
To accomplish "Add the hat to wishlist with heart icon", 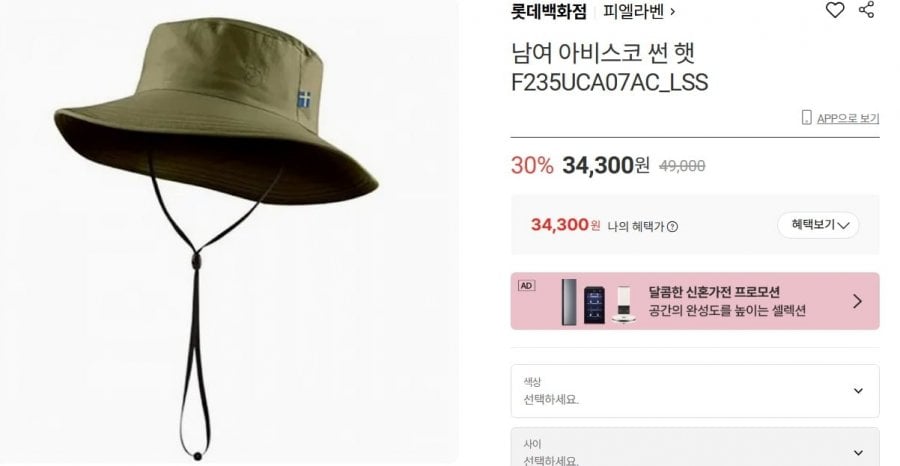I will [x=835, y=10].
